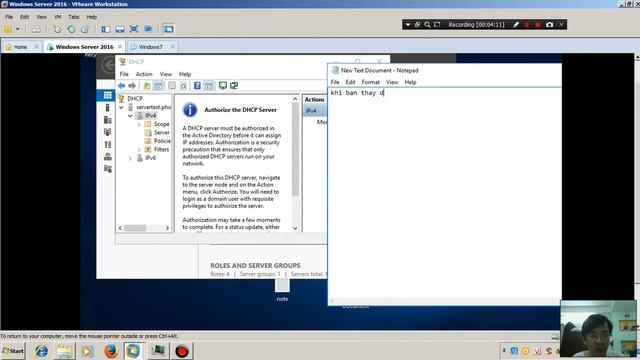Image resolution: width=640 pixels, height=360 pixels.
Task: Open Notepad Edit menu
Action: tap(350, 82)
